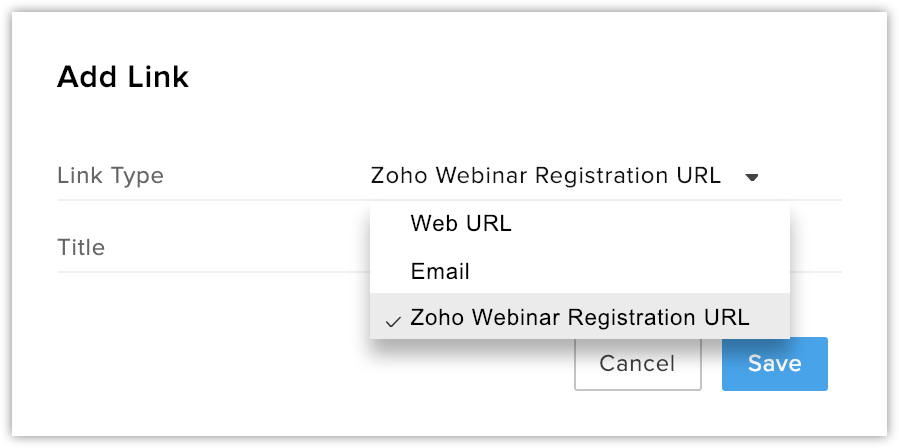Switch link type to Email

440,271
